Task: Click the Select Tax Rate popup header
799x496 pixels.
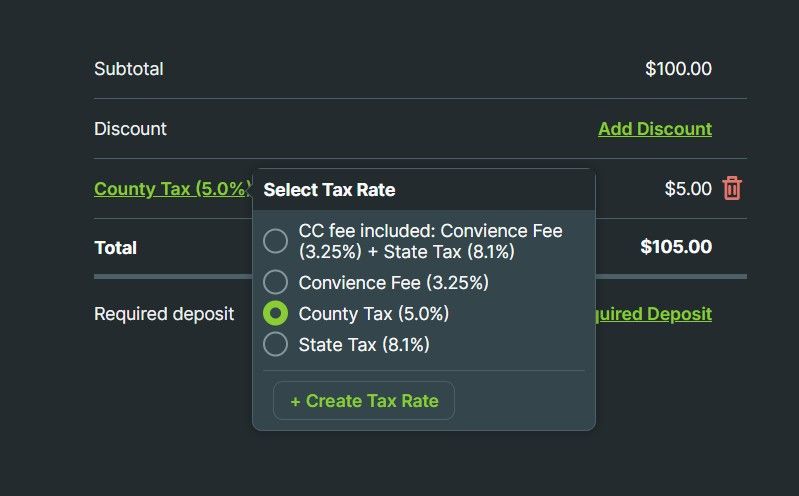Action: (330, 190)
